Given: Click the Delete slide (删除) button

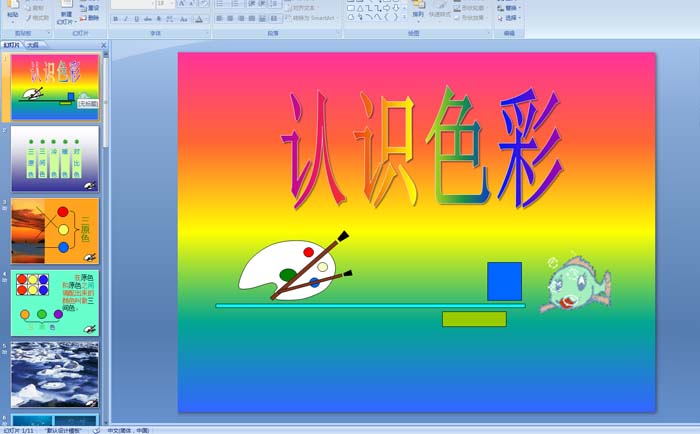Looking at the screenshot, I should click(x=89, y=18).
